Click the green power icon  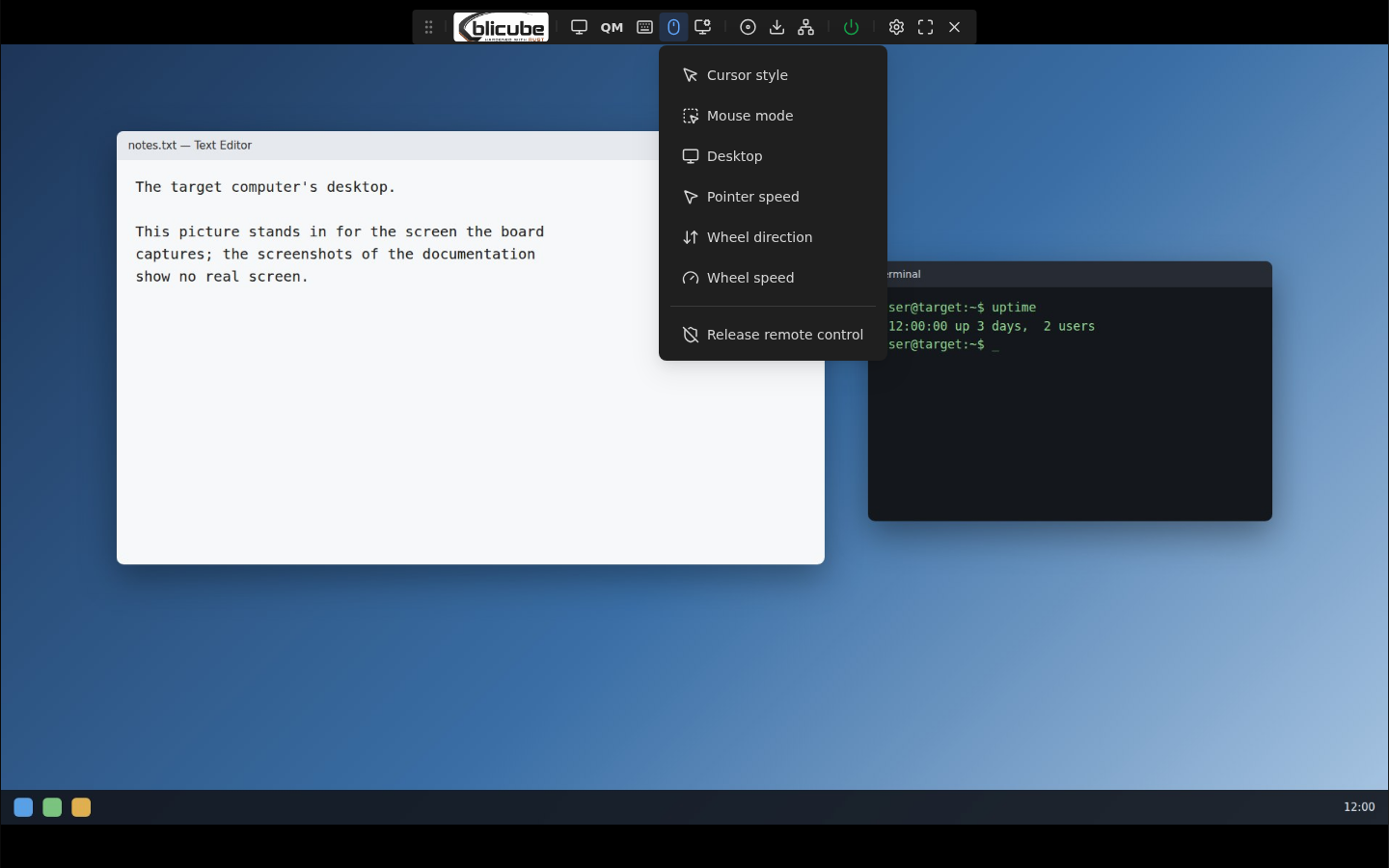tap(851, 27)
